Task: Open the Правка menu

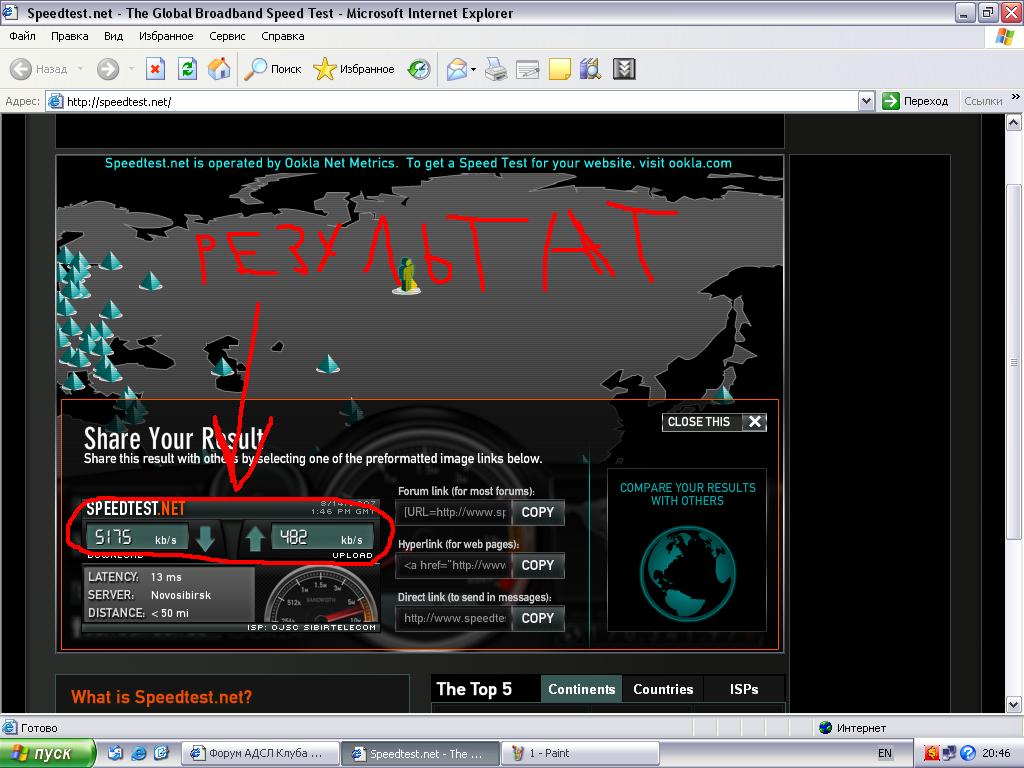Action: [x=69, y=36]
